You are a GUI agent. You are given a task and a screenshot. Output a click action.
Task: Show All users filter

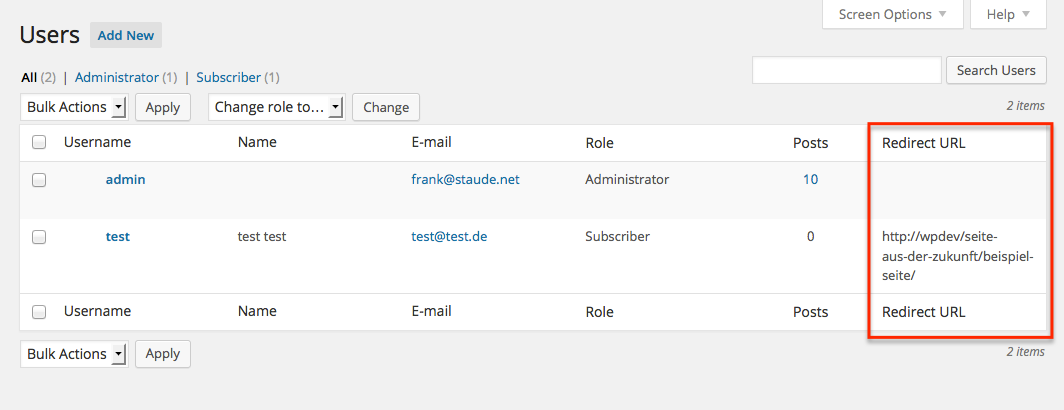29,77
